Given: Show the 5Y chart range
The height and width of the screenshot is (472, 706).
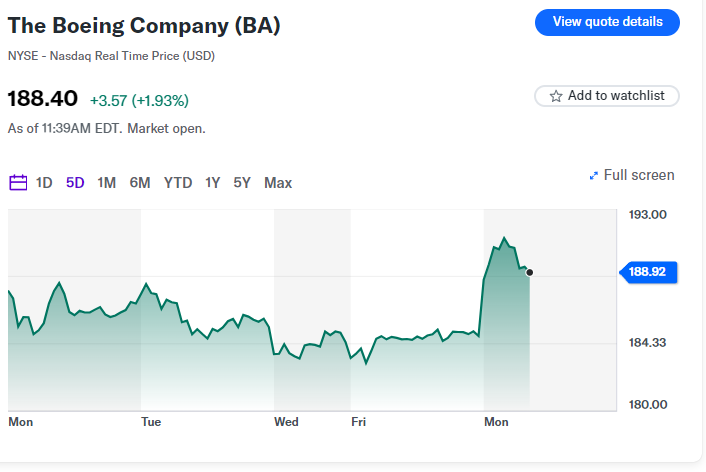Looking at the screenshot, I should [242, 183].
